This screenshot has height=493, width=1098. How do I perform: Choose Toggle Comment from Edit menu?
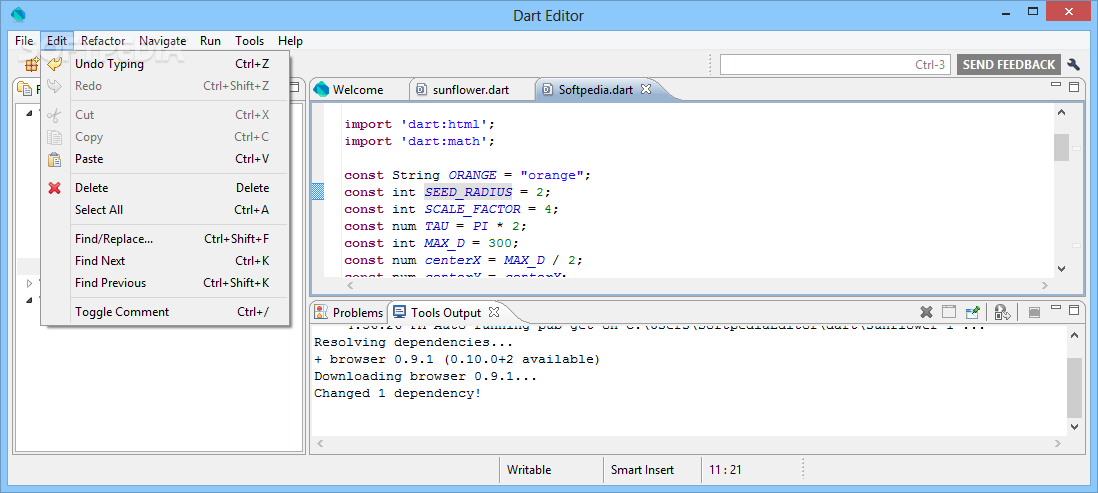click(x=165, y=312)
